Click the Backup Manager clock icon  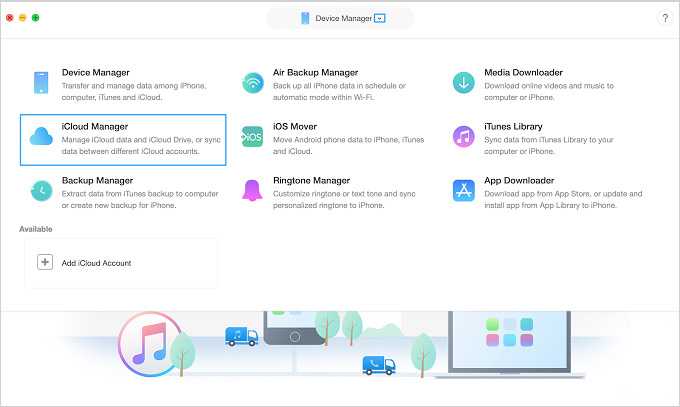[41, 191]
